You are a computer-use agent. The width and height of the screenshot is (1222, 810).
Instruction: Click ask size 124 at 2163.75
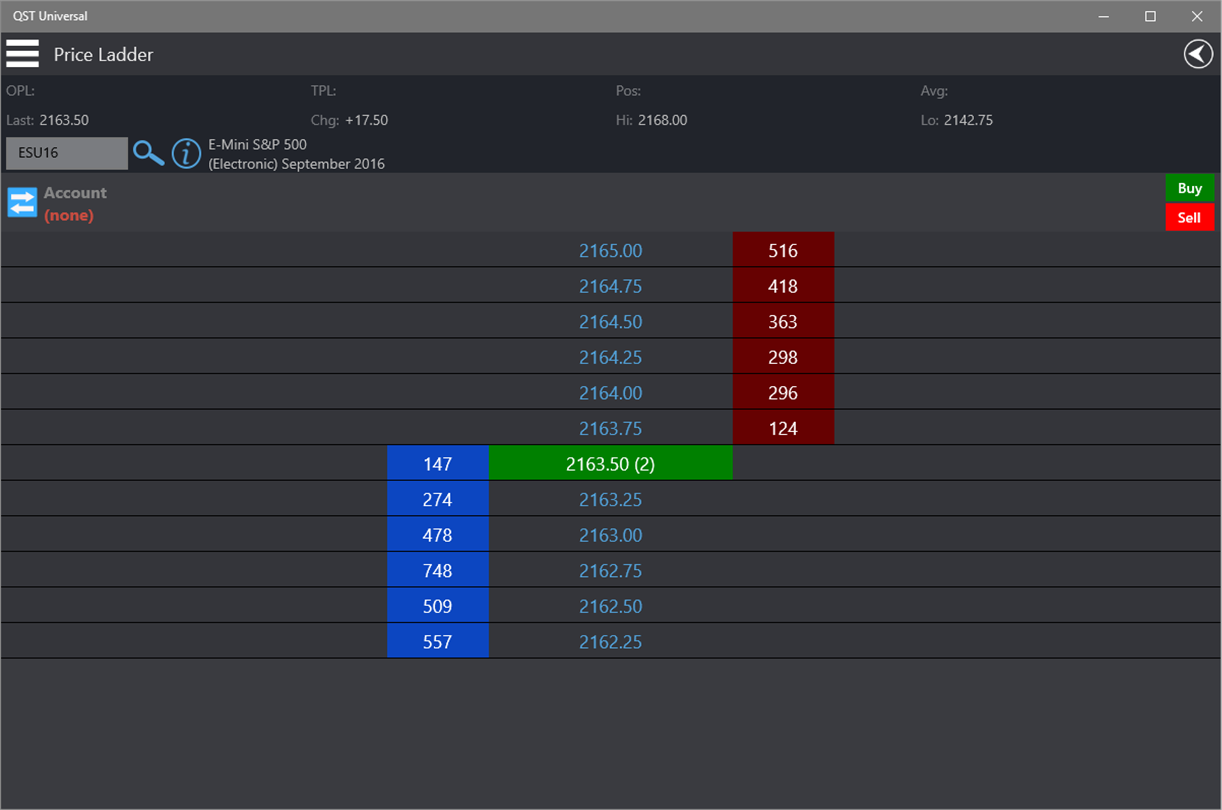pyautogui.click(x=783, y=428)
